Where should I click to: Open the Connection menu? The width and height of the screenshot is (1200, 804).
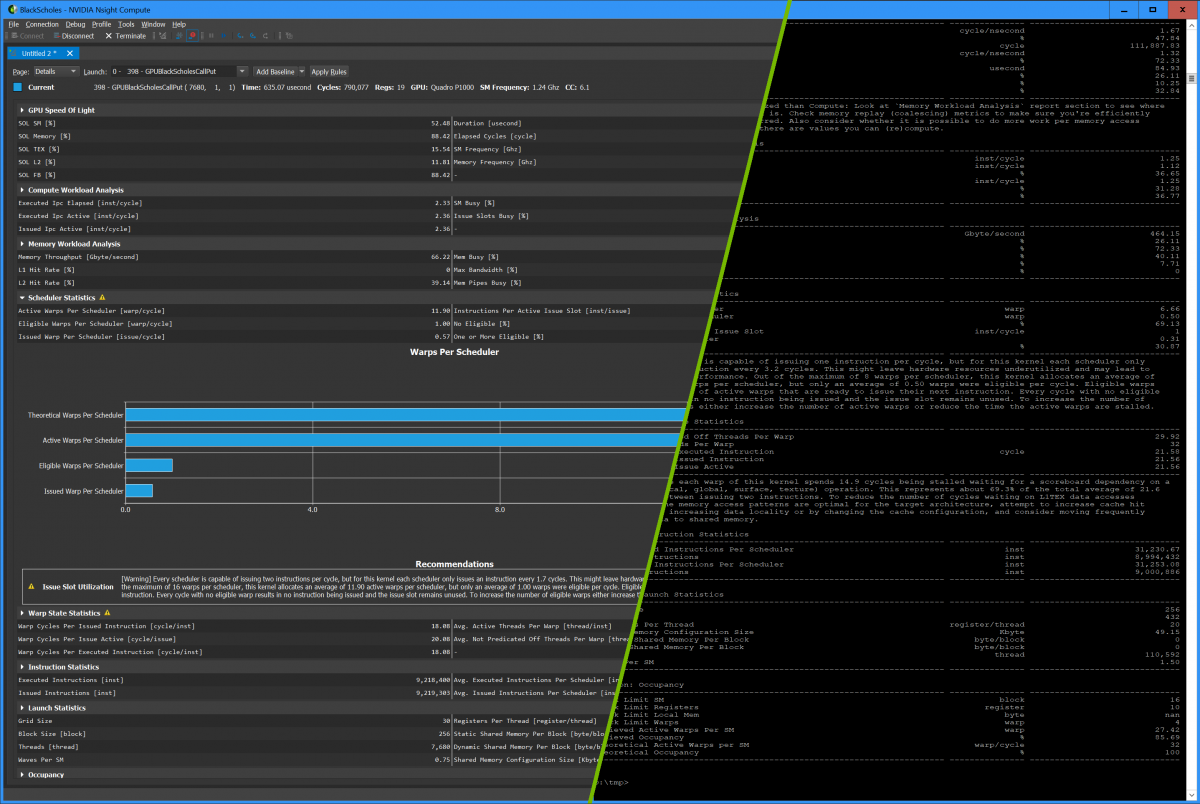pos(42,24)
